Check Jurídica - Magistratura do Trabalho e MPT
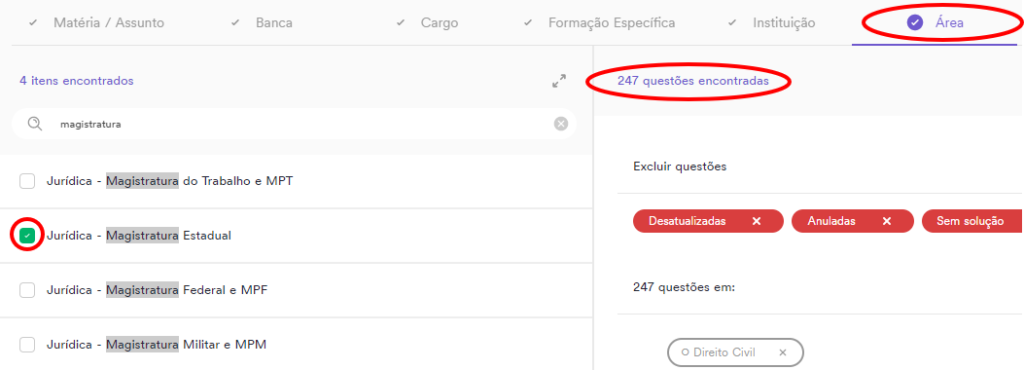Screen dimensions: 1024x370 27,181
